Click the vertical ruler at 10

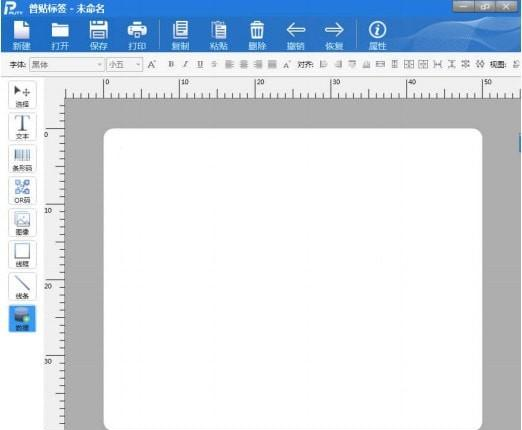pos(48,211)
